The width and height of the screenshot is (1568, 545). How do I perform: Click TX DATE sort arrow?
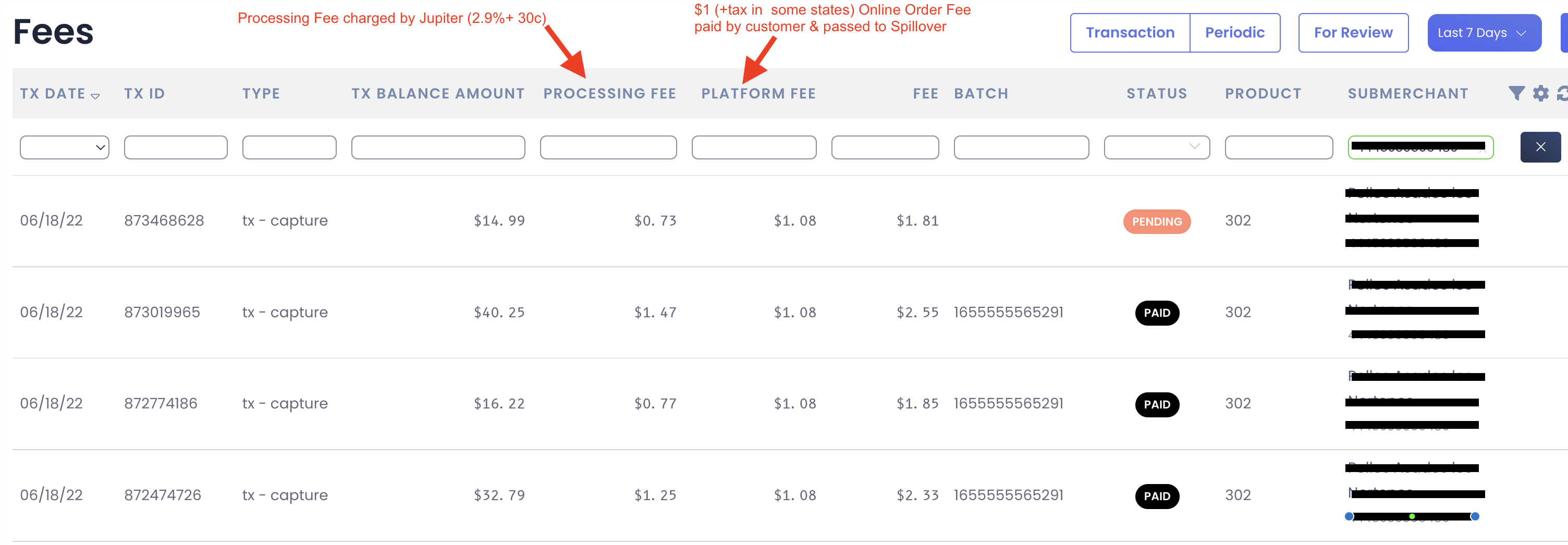tap(95, 95)
